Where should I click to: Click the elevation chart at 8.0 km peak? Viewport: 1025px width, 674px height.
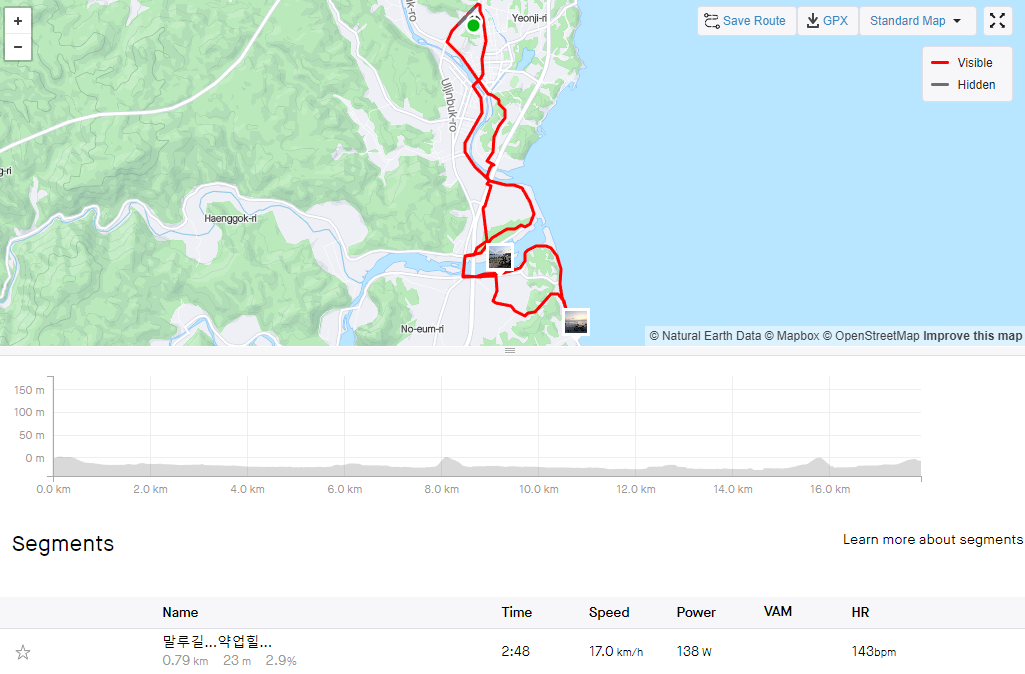[x=446, y=461]
